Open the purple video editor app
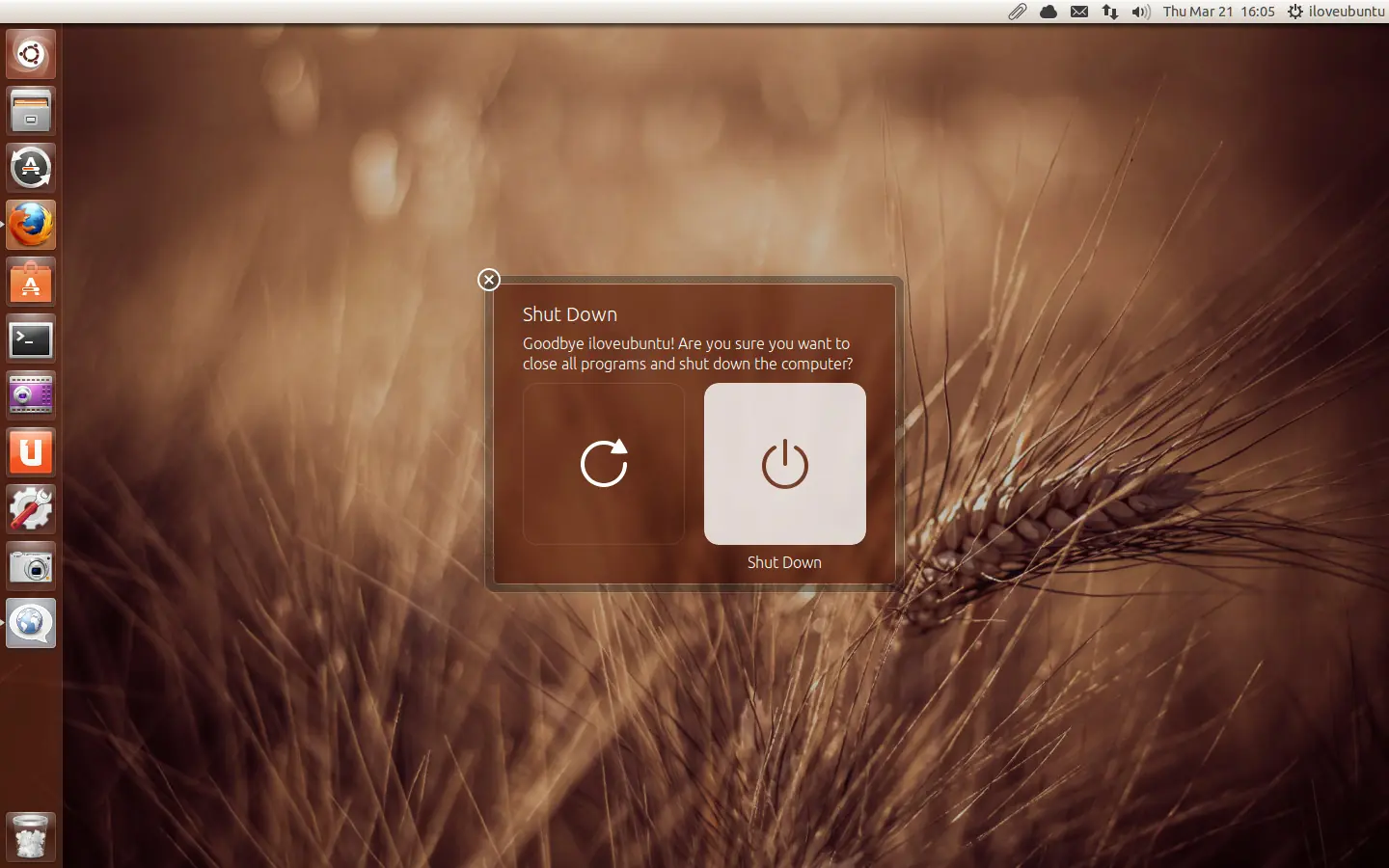 31,395
